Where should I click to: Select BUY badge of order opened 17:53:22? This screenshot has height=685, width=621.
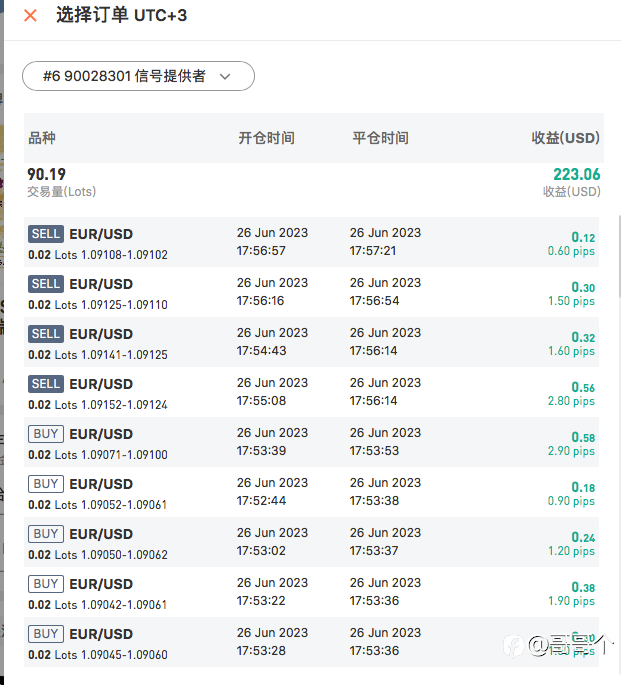[46, 584]
